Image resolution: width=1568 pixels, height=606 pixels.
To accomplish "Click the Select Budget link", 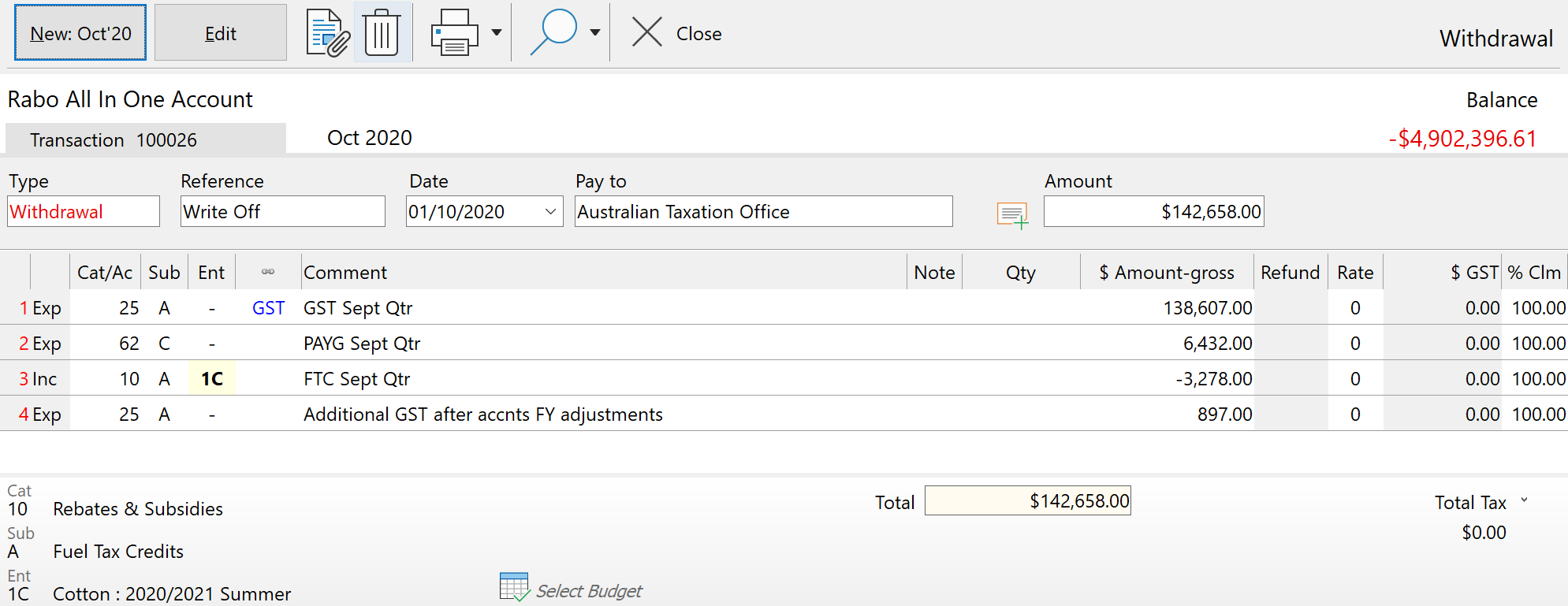I will (589, 591).
